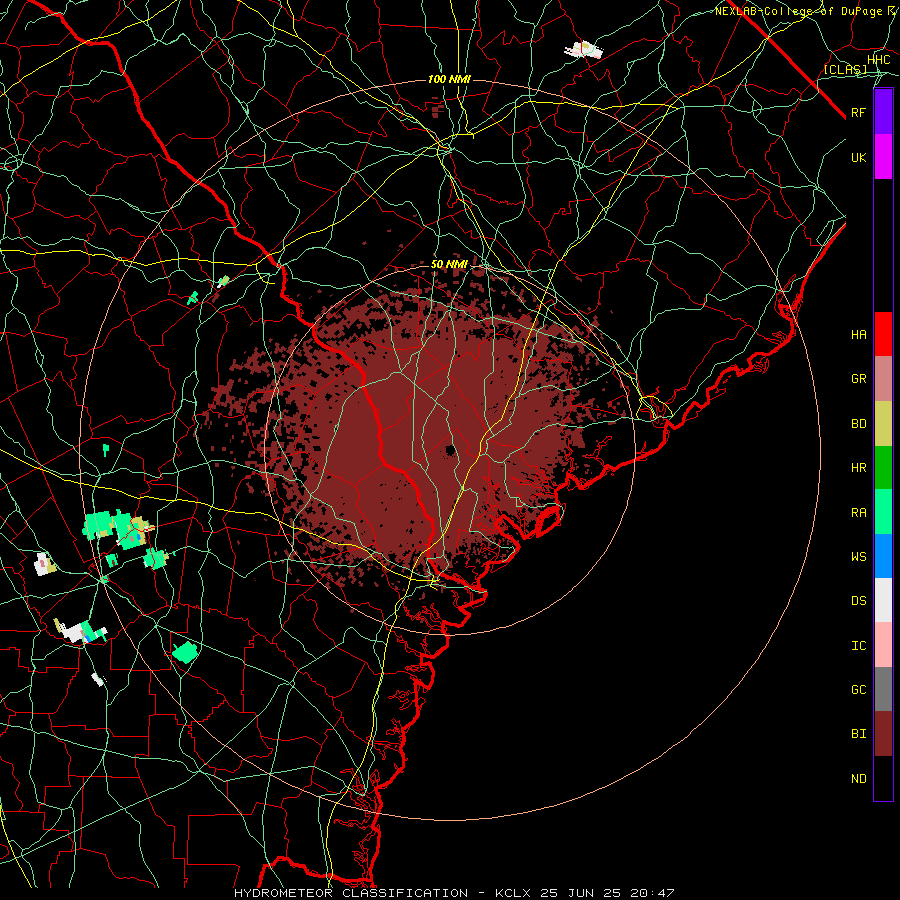Click the HHC product label
Image resolution: width=900 pixels, height=900 pixels.
(x=878, y=60)
